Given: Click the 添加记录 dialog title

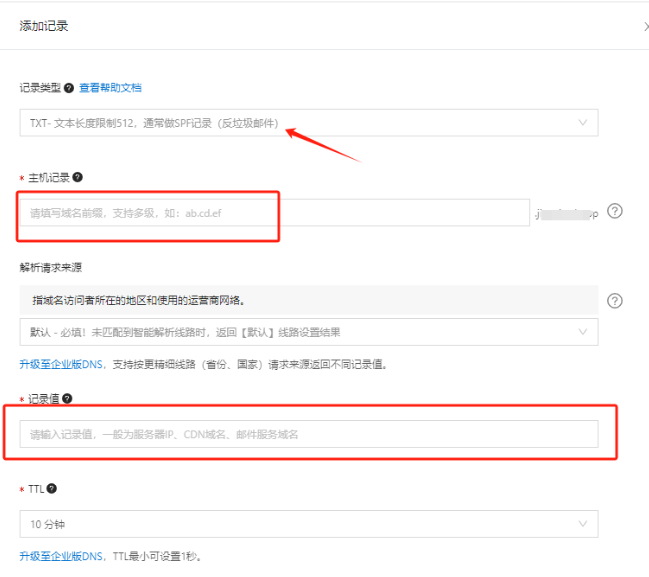Looking at the screenshot, I should click(44, 26).
